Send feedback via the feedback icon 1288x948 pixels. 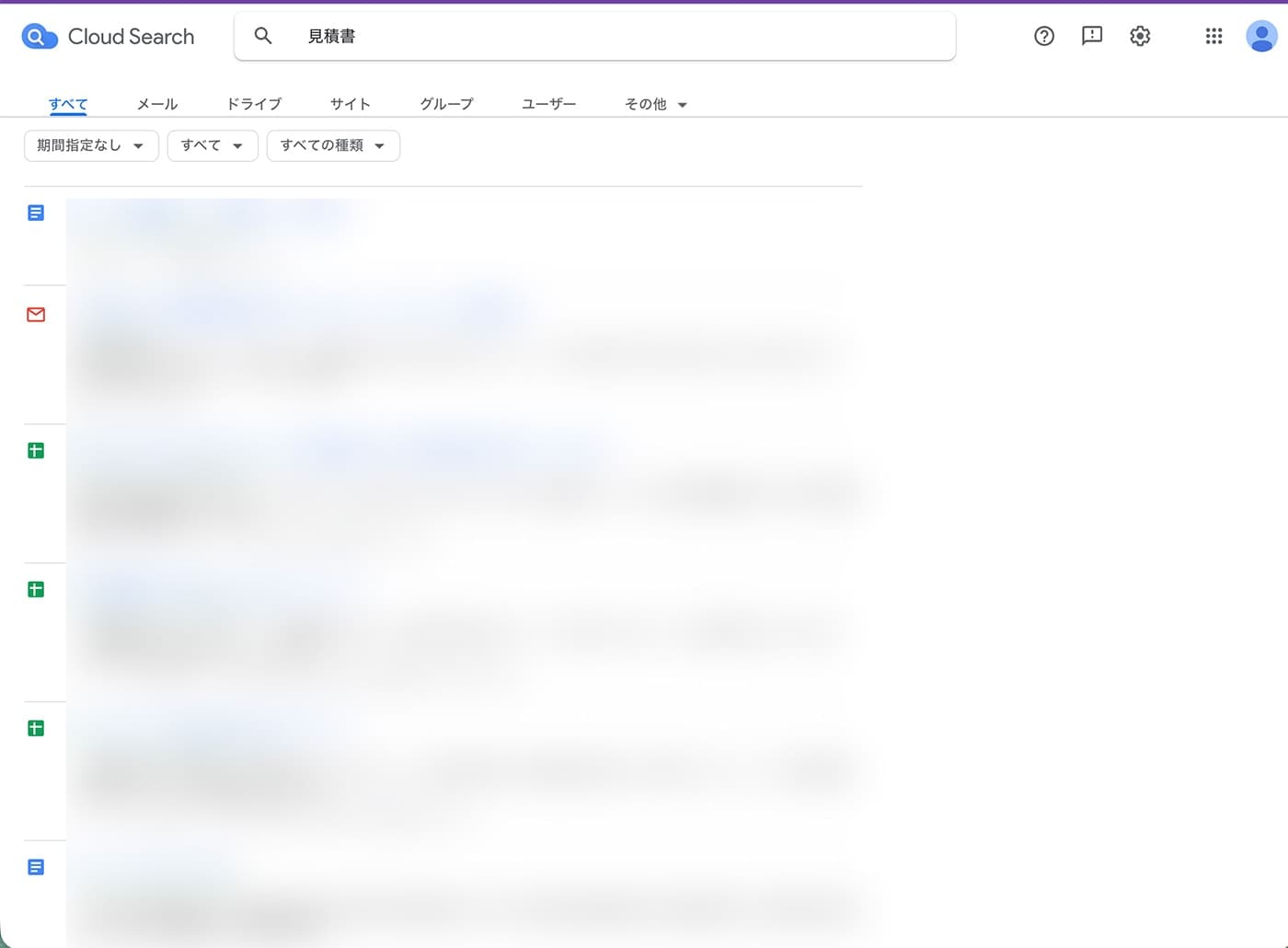coord(1092,36)
